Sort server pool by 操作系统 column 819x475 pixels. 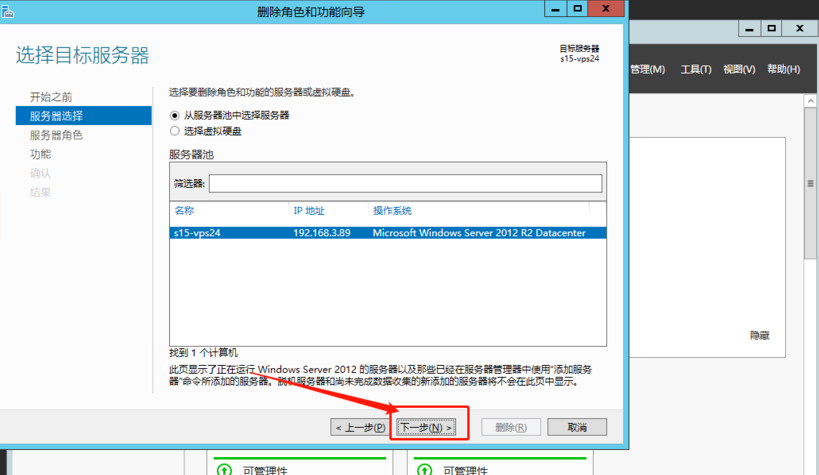point(392,211)
